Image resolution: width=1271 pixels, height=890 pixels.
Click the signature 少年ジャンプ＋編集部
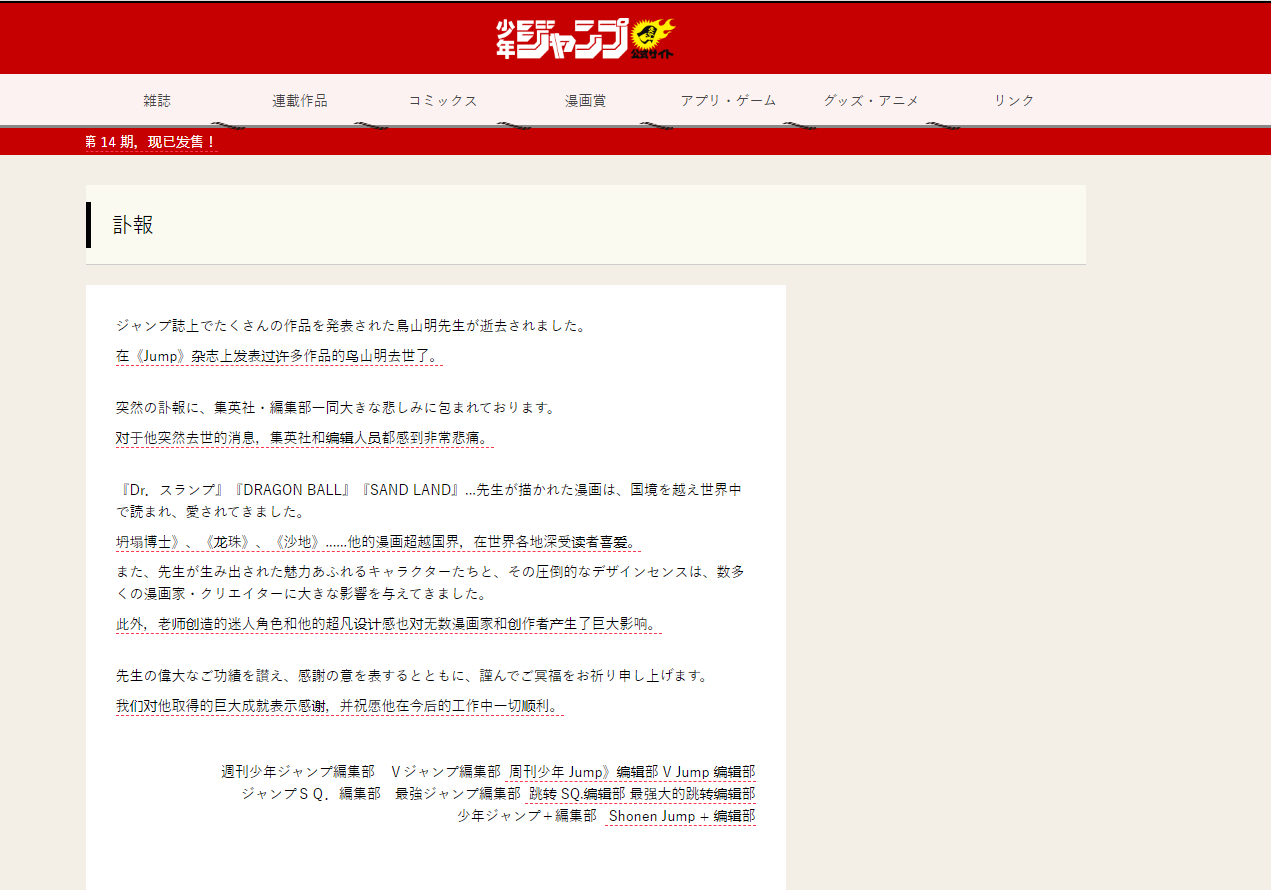[x=527, y=816]
